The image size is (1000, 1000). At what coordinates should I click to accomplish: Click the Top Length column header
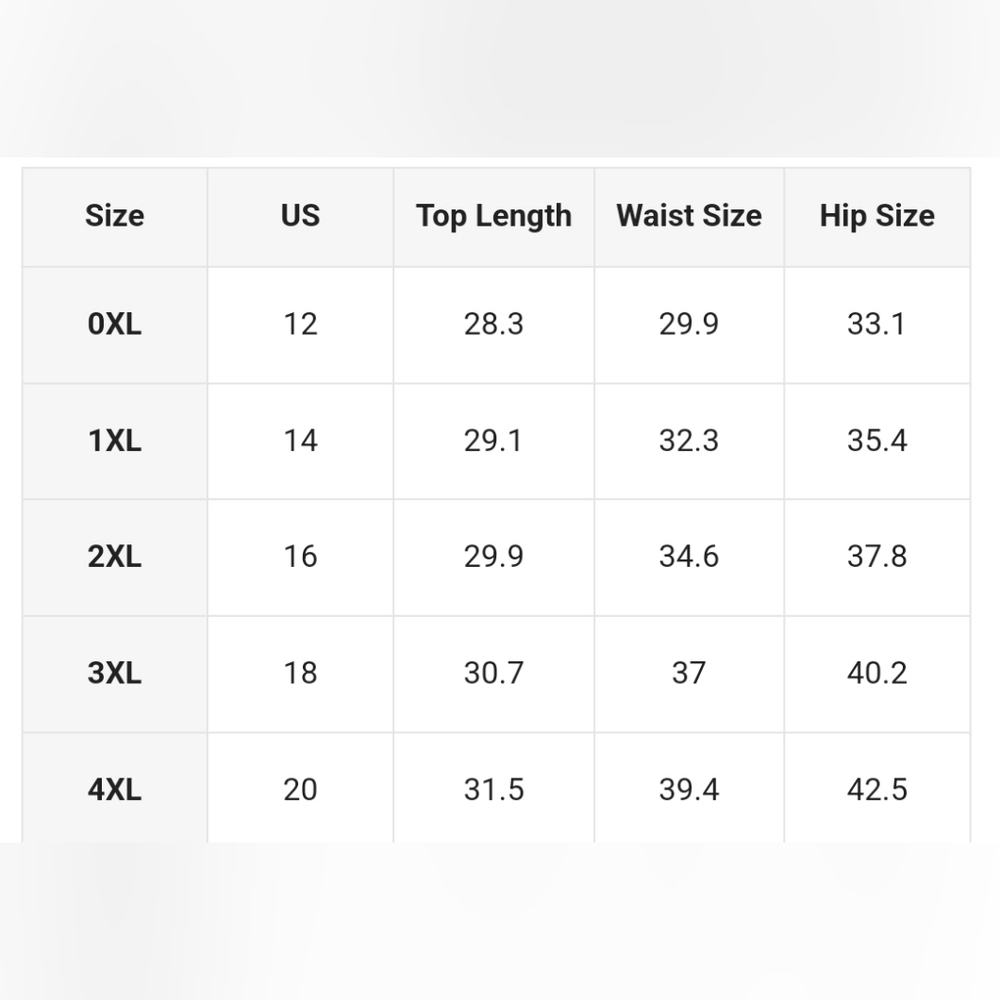pos(494,216)
